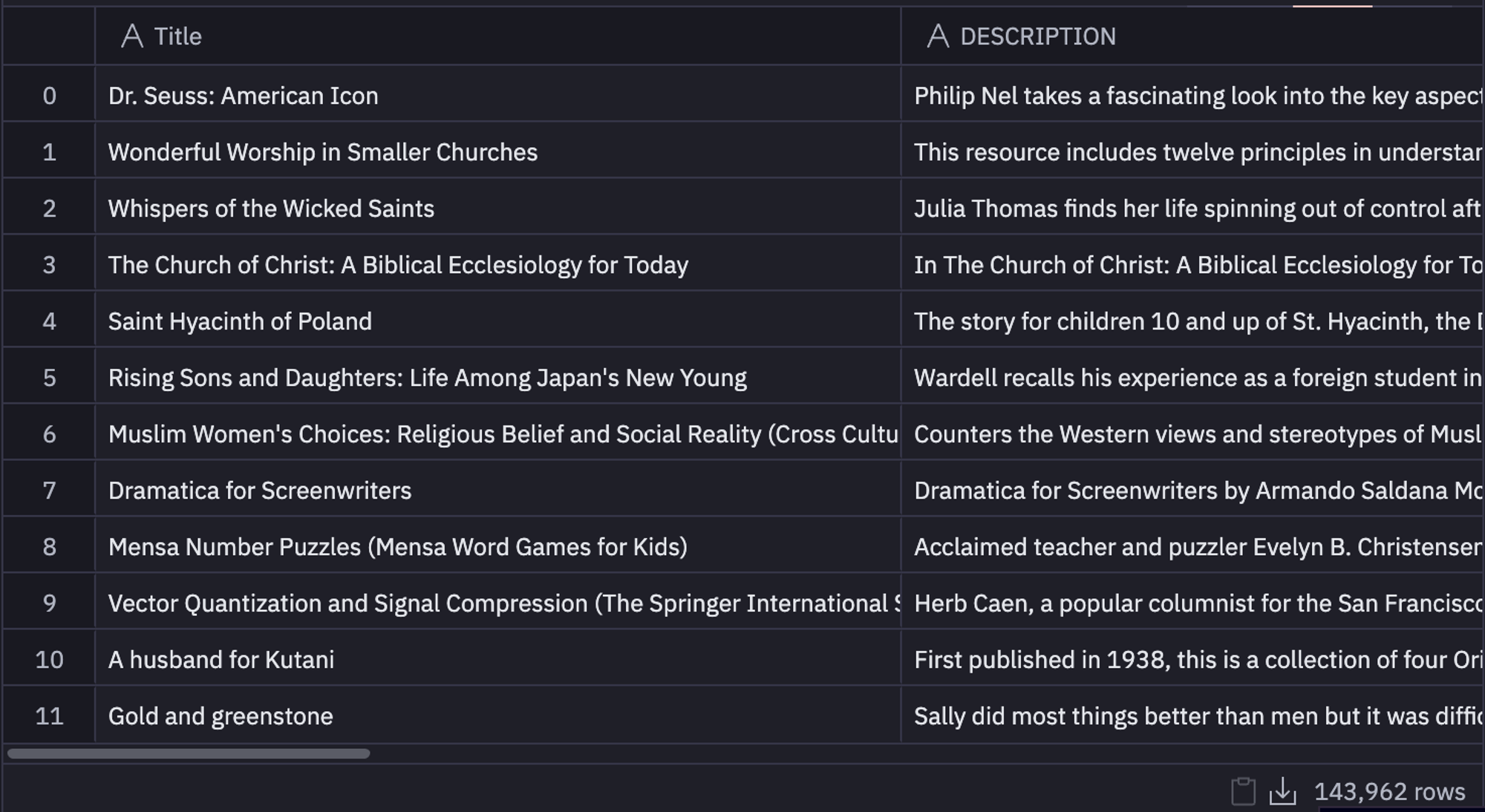This screenshot has width=1485, height=812.
Task: Select row index 5
Action: click(49, 378)
